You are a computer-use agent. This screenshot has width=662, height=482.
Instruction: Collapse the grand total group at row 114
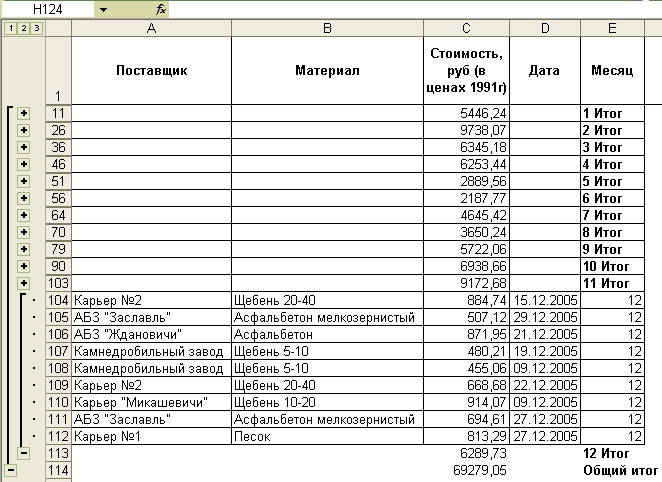pyautogui.click(x=11, y=470)
